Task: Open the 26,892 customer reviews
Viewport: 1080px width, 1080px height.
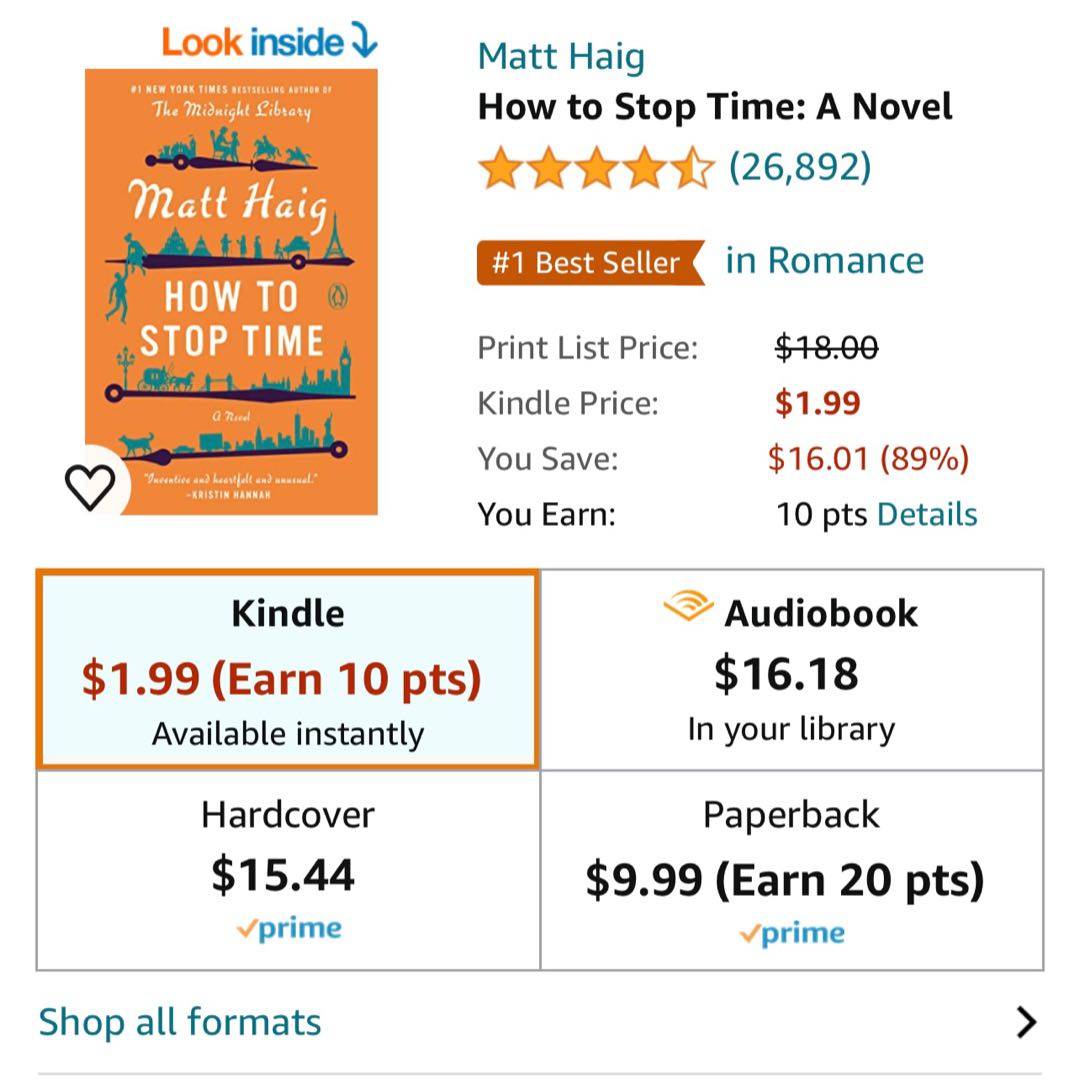Action: (800, 166)
